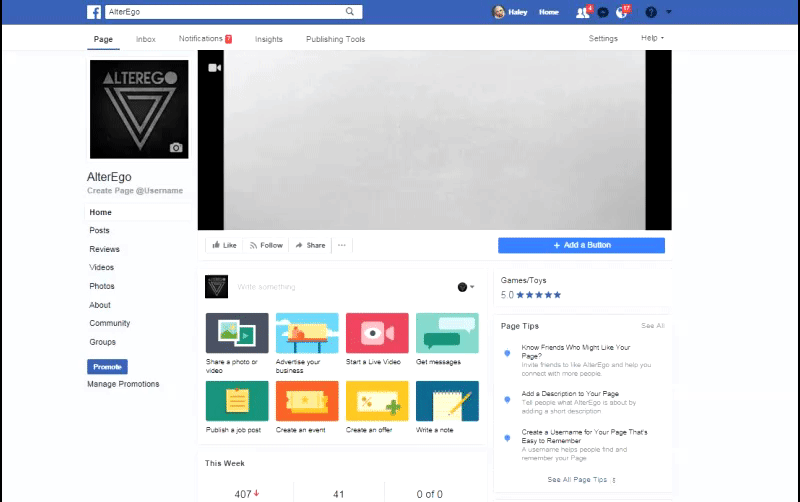The image size is (800, 502).
Task: Open the Inbox tab
Action: coord(146,39)
